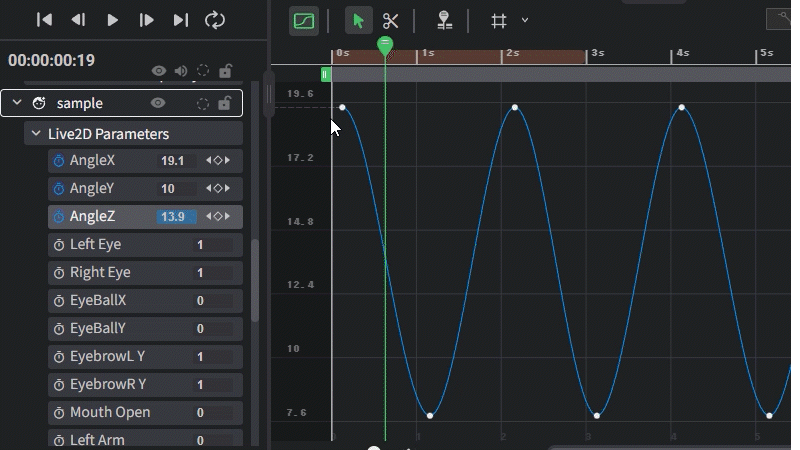Click the brown work-area range bar

(x=458, y=57)
